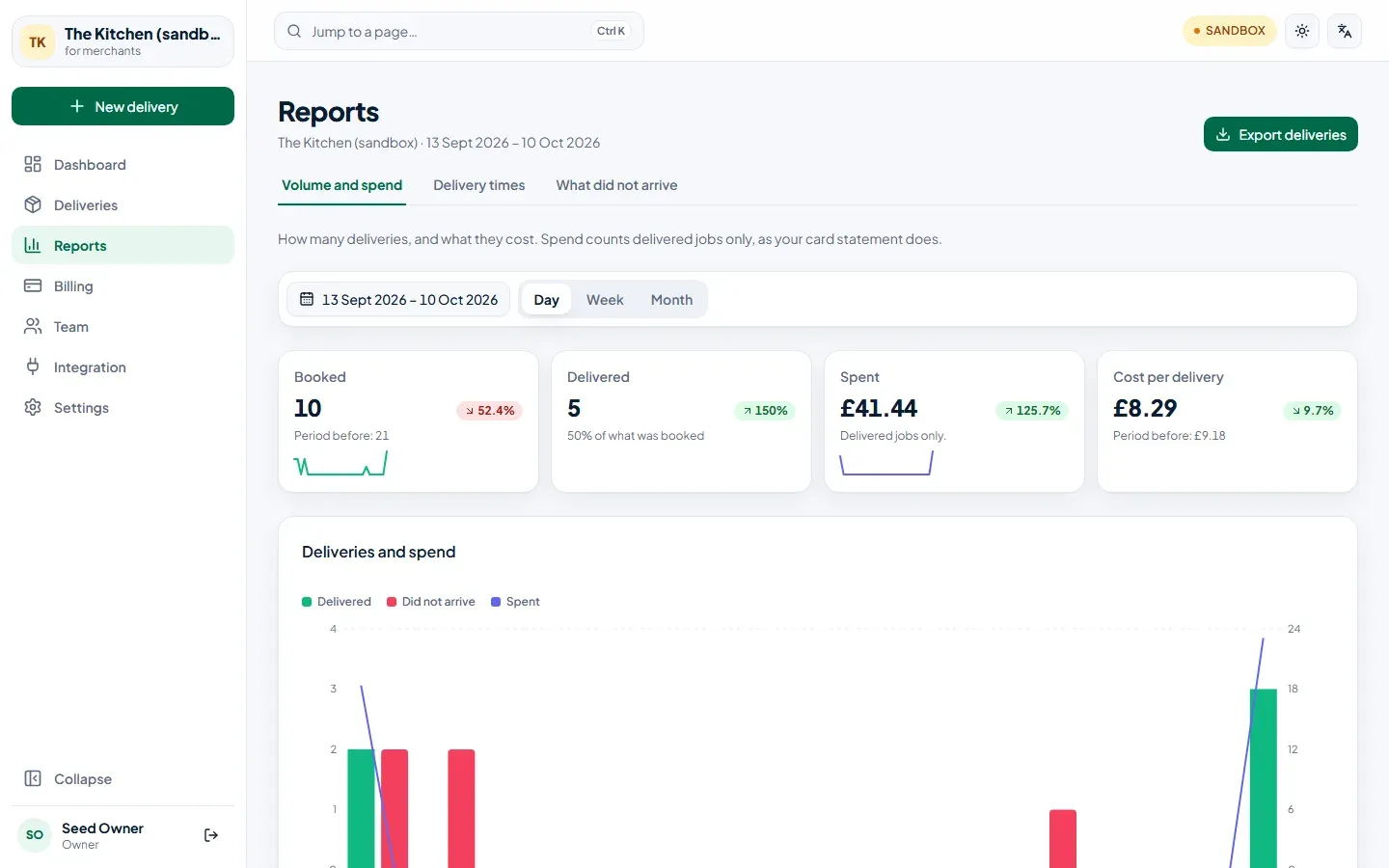Open the Dashboard grid icon
The height and width of the screenshot is (868, 1389).
tap(33, 164)
